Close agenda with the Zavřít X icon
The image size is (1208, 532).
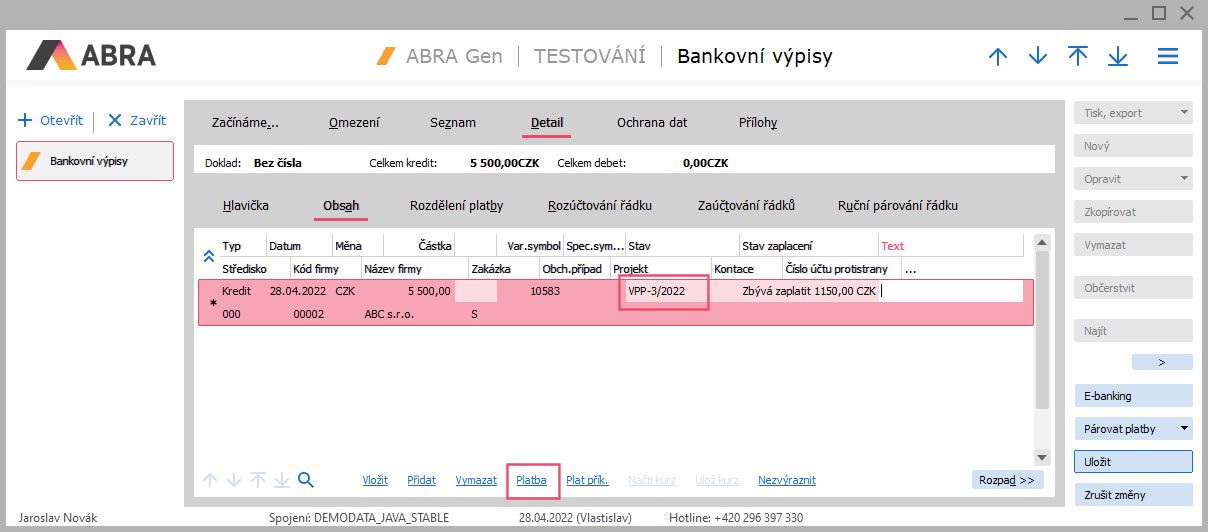(x=114, y=120)
